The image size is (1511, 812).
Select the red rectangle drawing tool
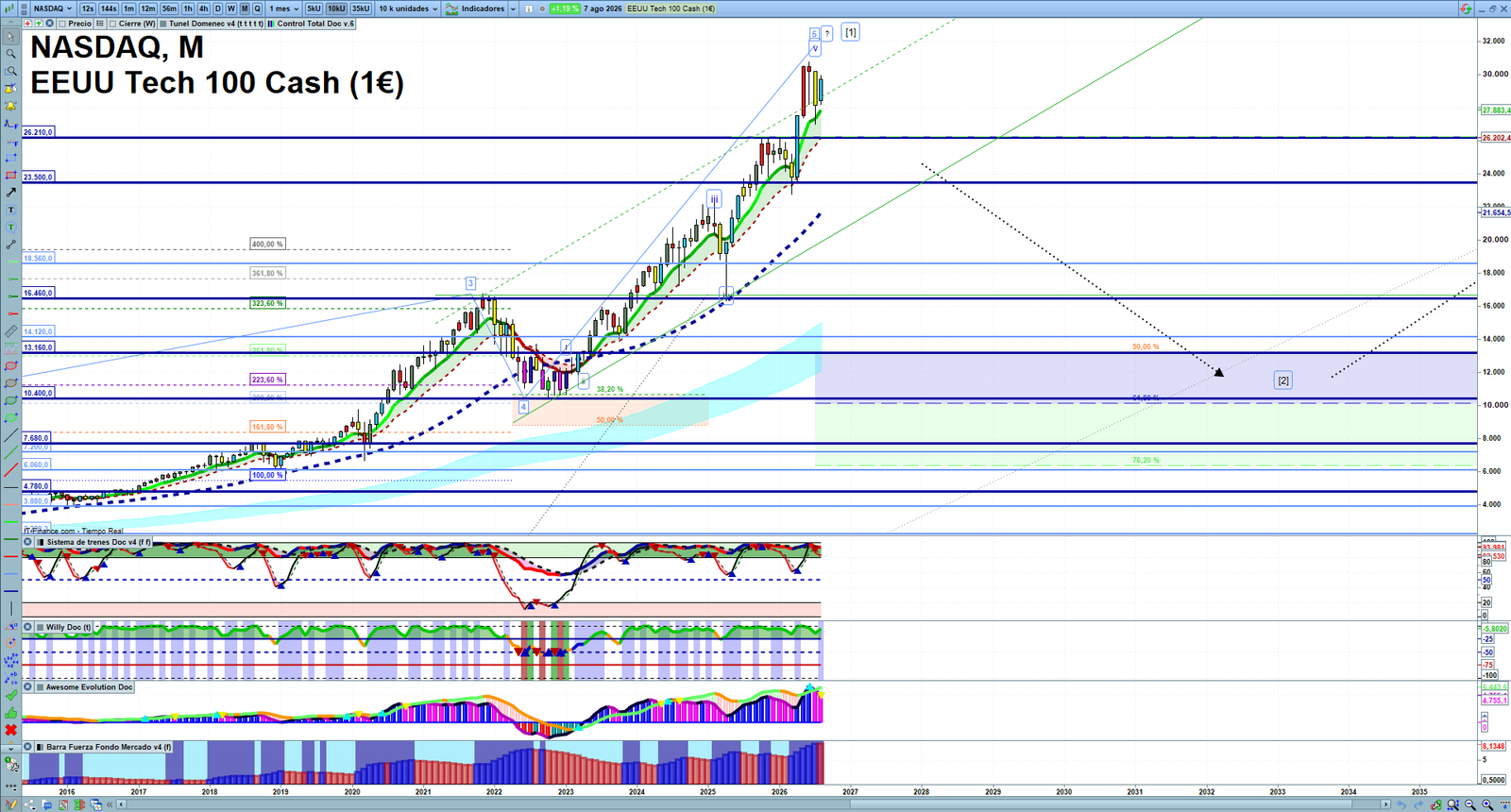(x=10, y=176)
